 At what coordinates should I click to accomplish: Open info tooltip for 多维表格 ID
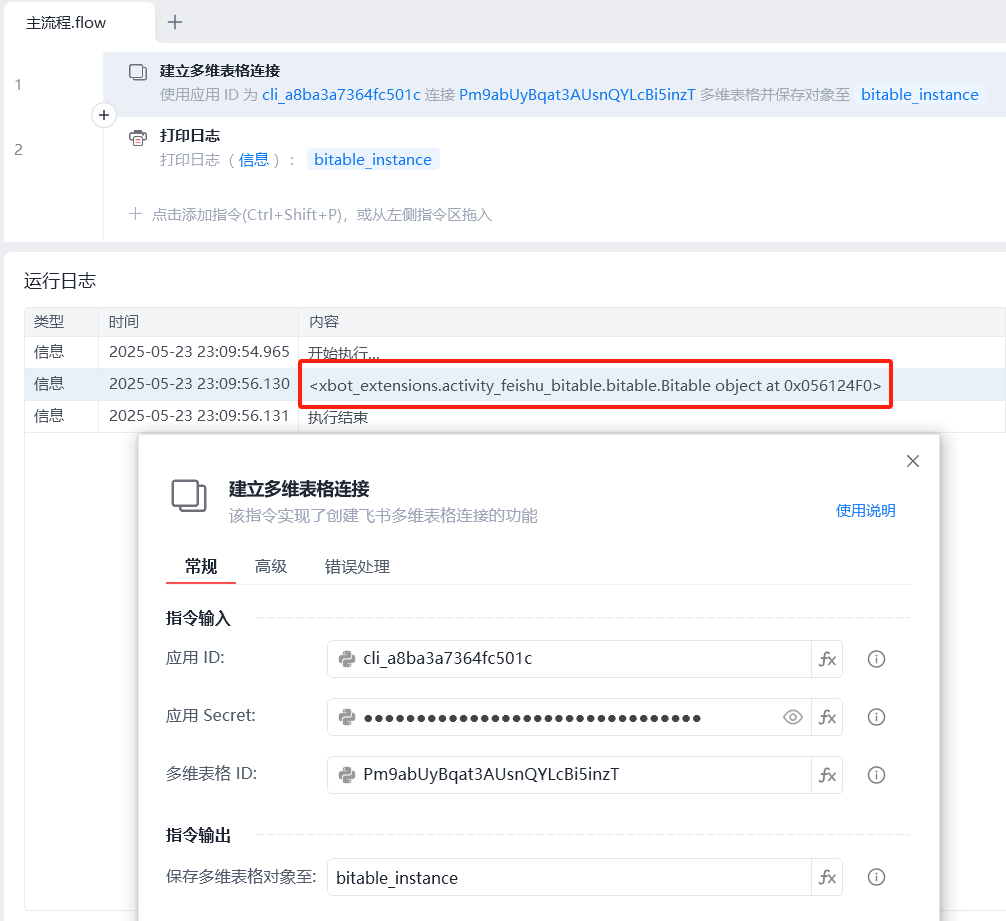877,775
